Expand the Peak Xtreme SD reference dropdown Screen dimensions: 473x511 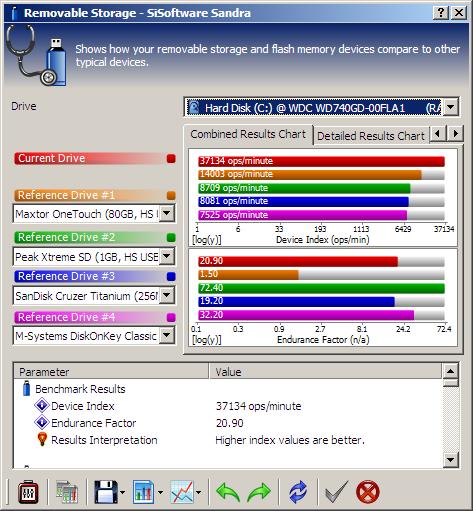click(x=167, y=256)
